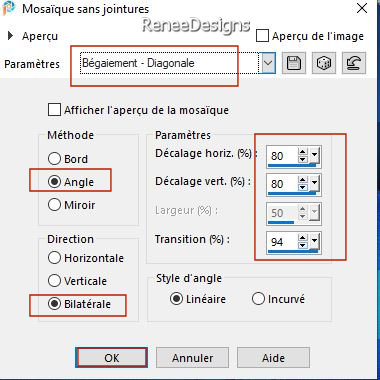
Task: Select Horizontale direction
Action: click(54, 258)
